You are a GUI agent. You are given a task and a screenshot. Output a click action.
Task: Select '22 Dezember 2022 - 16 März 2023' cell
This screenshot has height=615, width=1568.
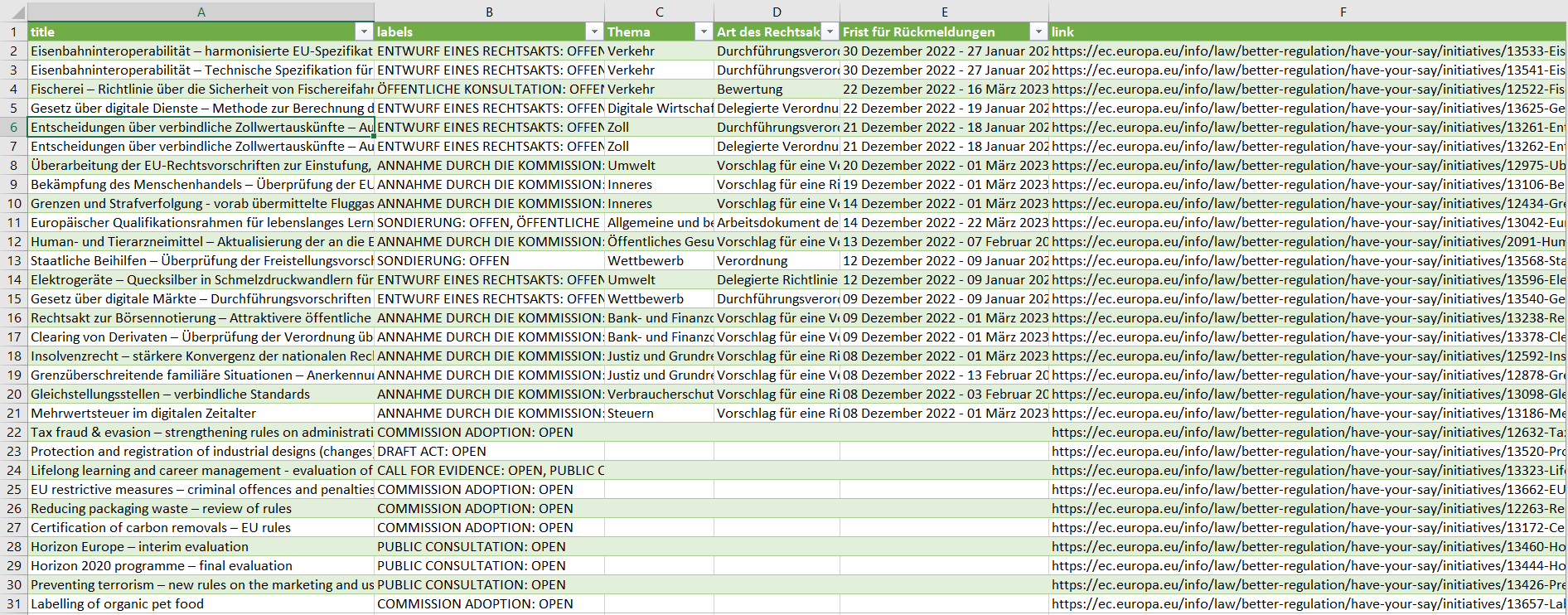[x=944, y=89]
